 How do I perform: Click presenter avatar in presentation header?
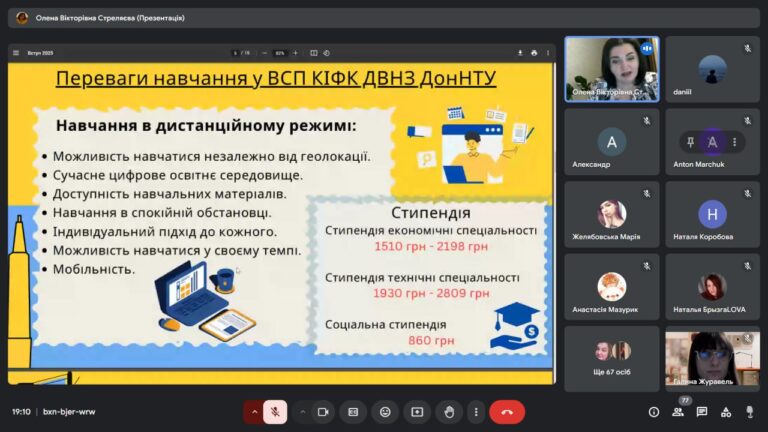click(22, 18)
